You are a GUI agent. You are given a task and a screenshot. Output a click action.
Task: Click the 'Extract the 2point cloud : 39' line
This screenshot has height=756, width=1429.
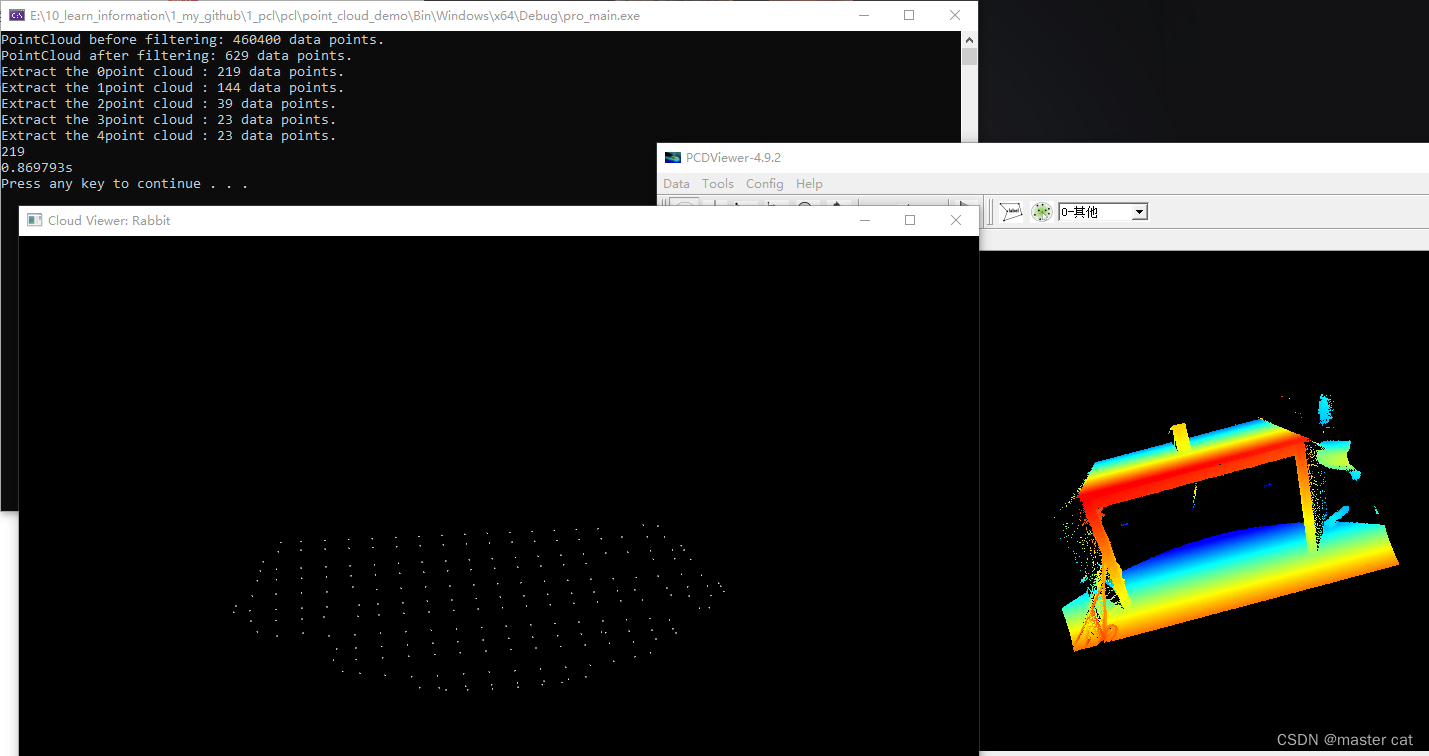point(169,104)
